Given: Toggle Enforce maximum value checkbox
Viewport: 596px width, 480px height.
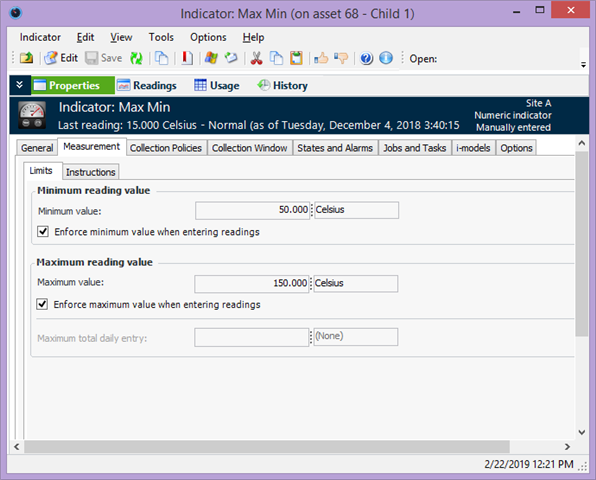Looking at the screenshot, I should tap(42, 304).
